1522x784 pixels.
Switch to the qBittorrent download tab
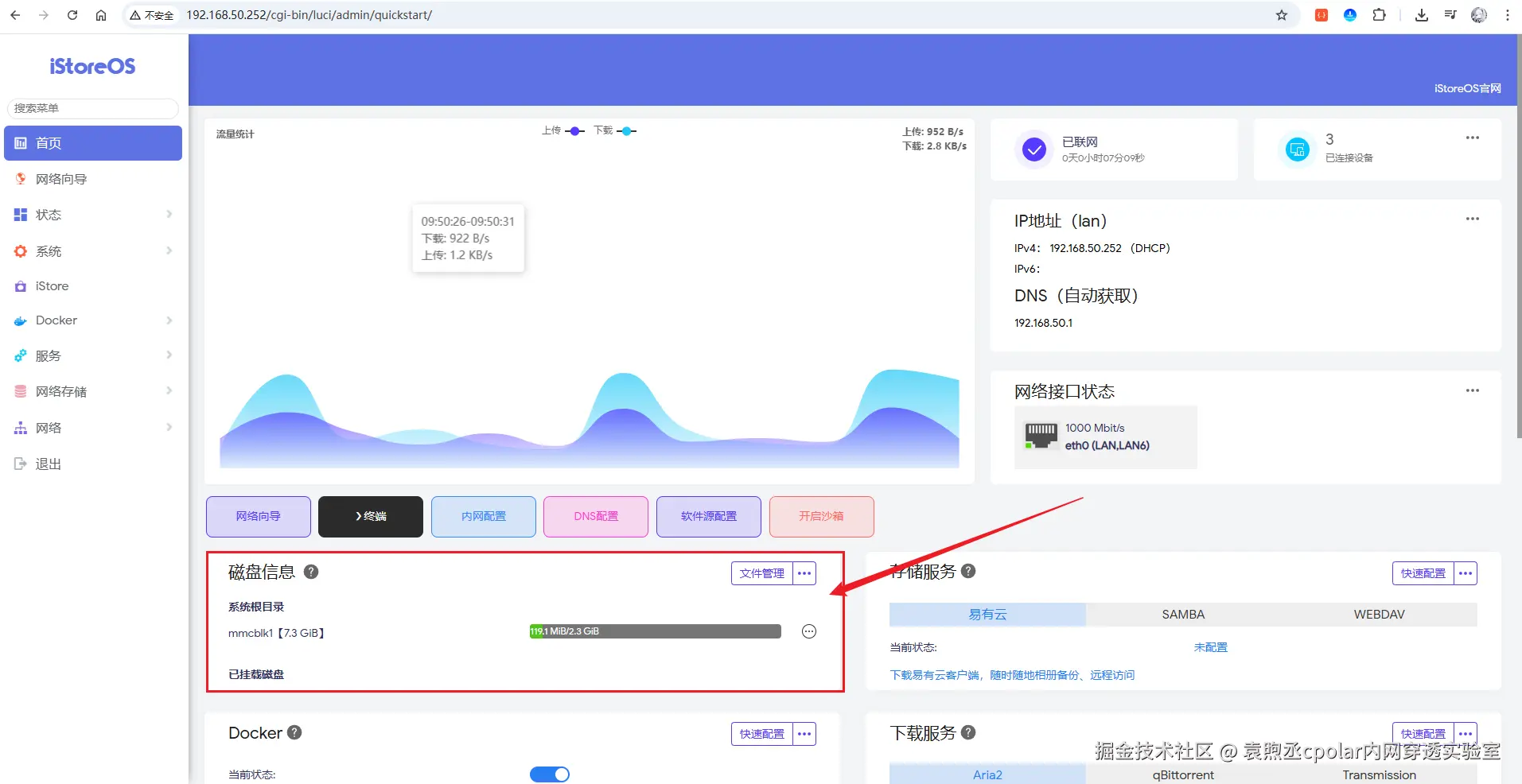click(x=1183, y=774)
